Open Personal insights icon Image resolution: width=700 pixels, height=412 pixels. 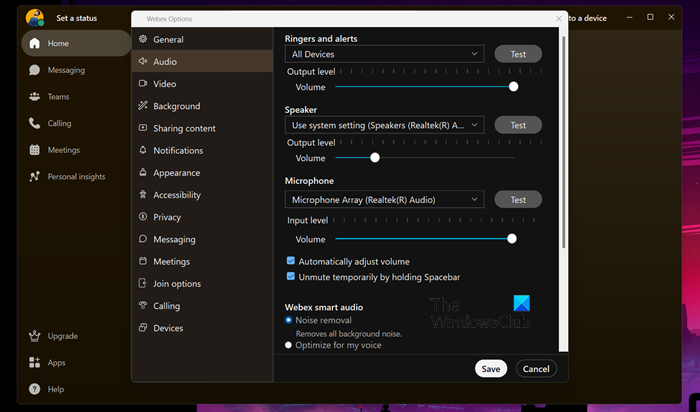click(34, 176)
